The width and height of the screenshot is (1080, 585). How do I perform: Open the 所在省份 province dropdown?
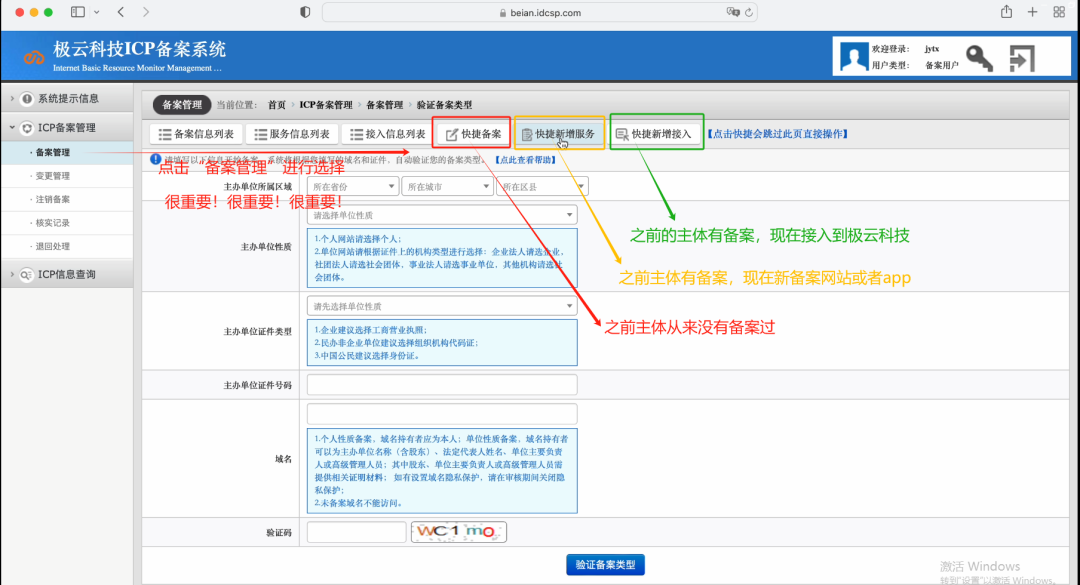point(352,186)
